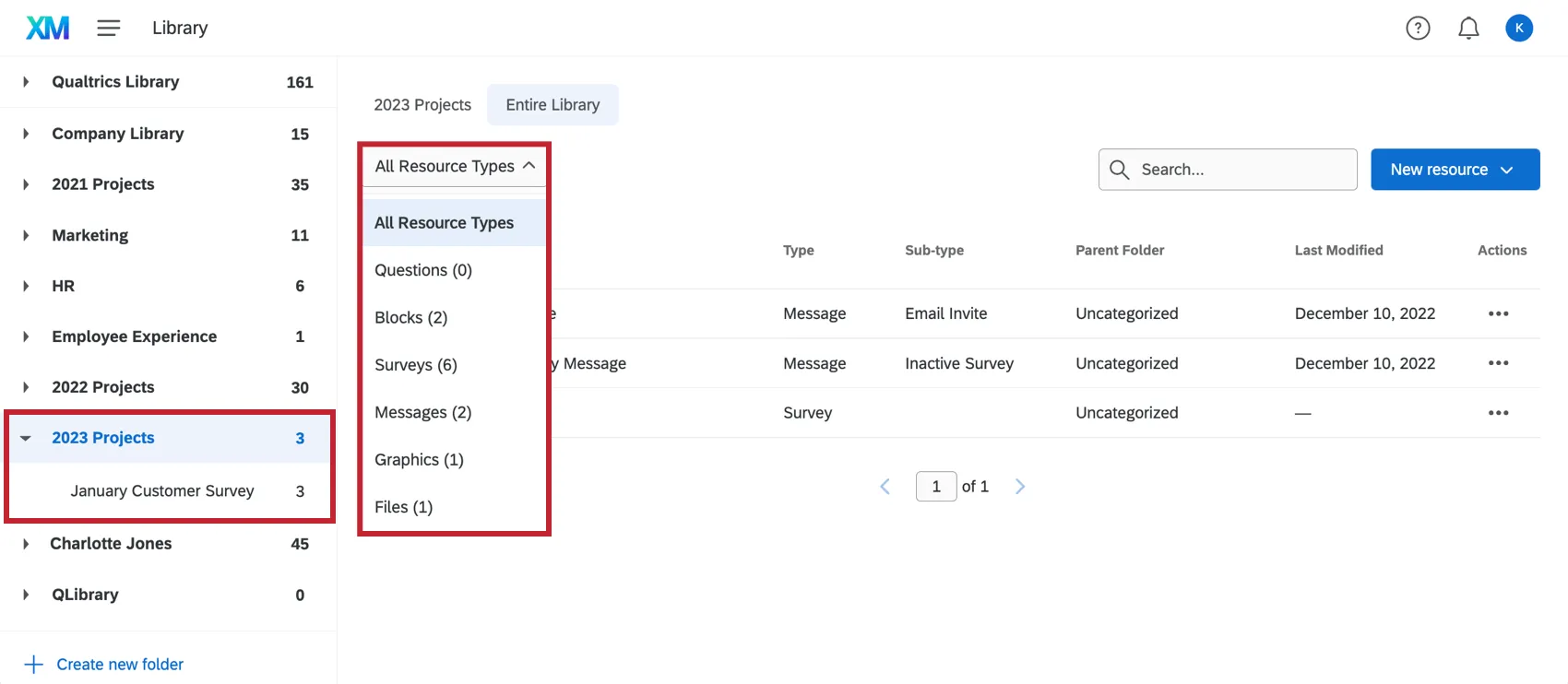The image size is (1568, 684).
Task: Open the notifications bell
Action: [1468, 29]
